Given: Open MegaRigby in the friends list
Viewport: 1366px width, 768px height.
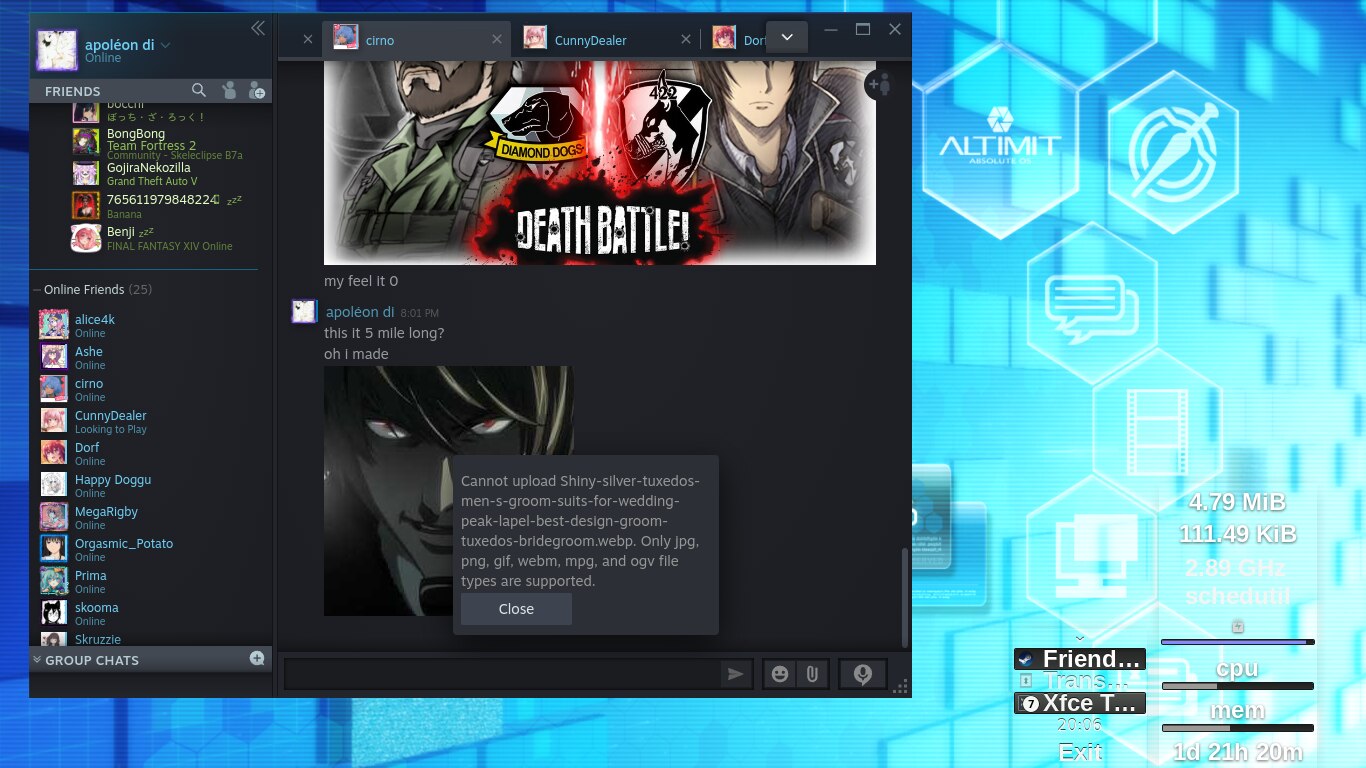Looking at the screenshot, I should 106,512.
